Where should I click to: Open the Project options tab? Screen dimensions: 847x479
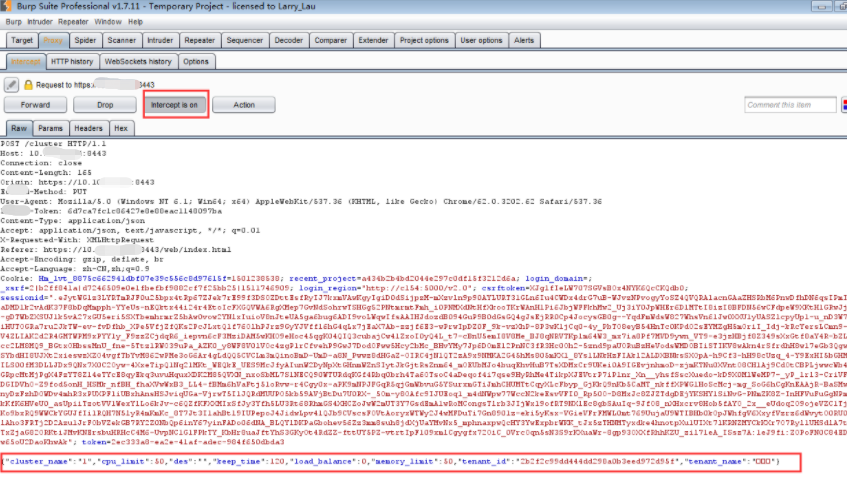point(424,41)
